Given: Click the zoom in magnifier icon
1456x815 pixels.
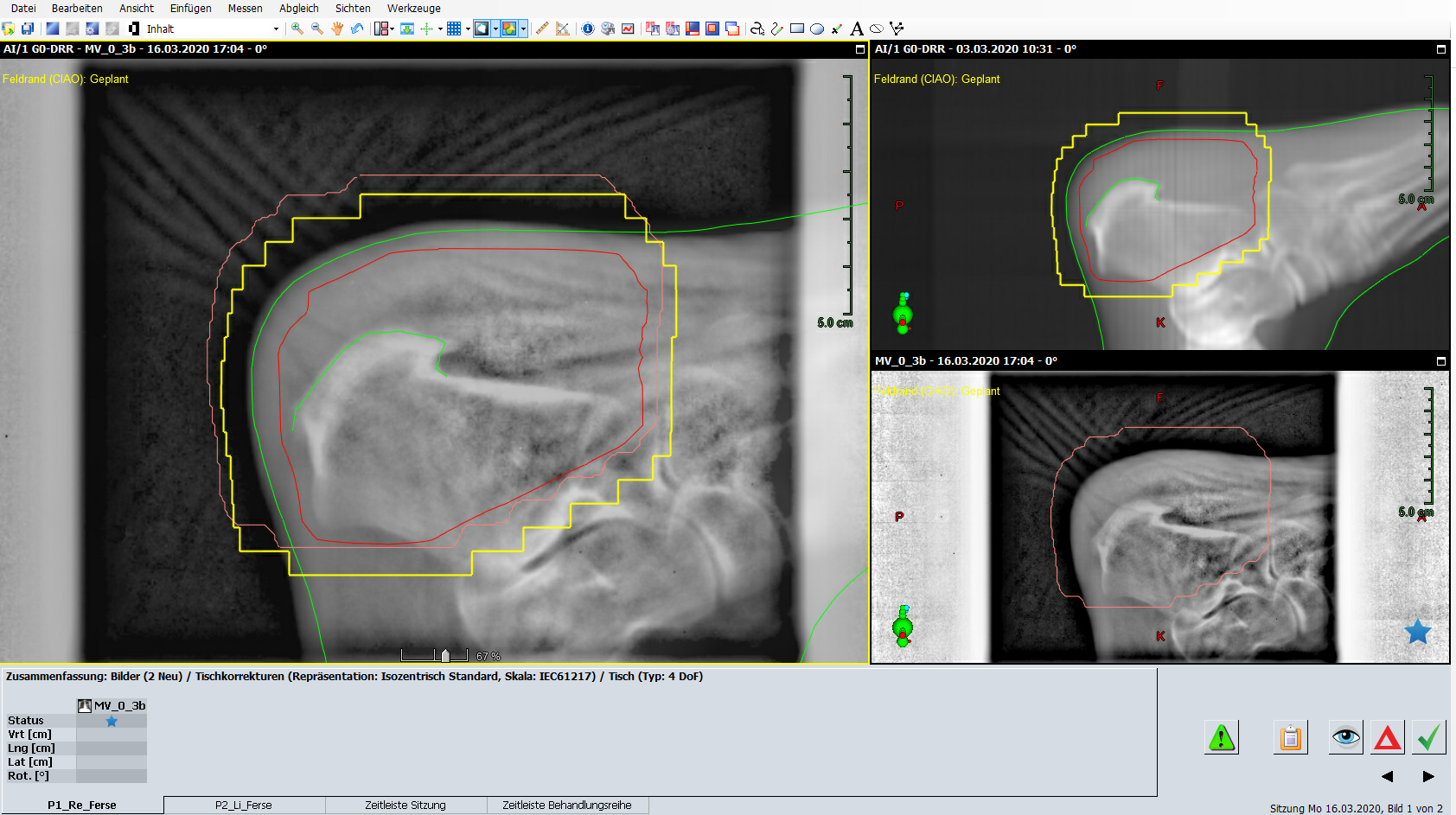Looking at the screenshot, I should click(297, 29).
